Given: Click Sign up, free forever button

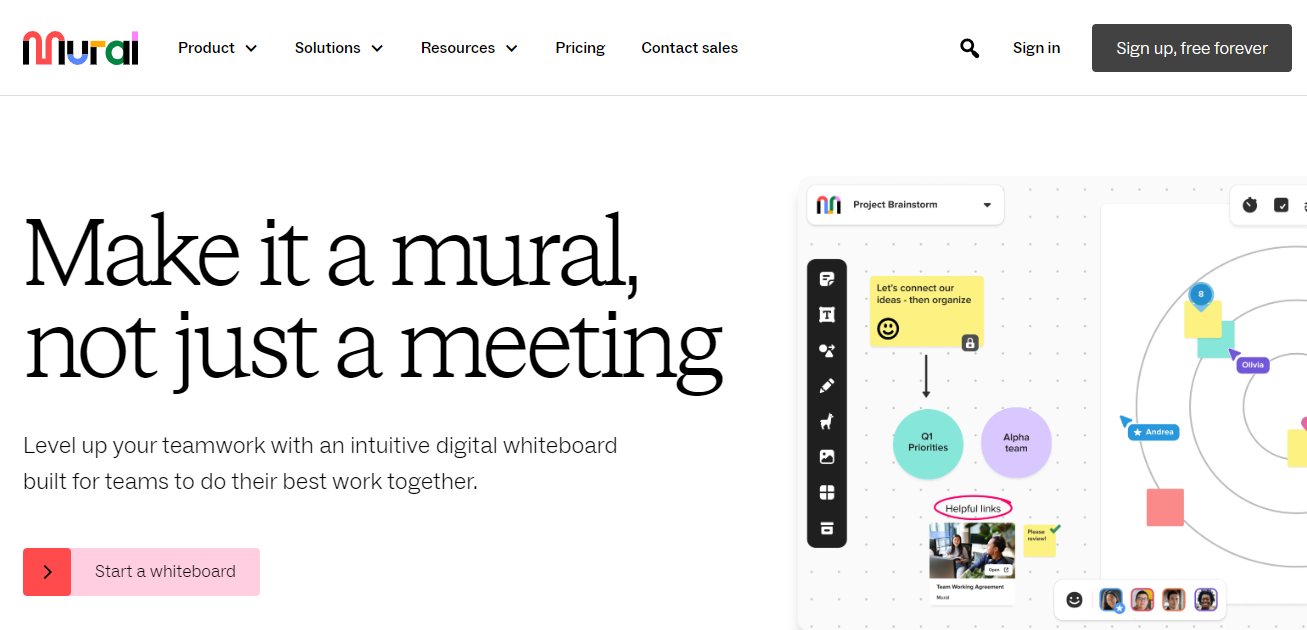Looking at the screenshot, I should point(1192,48).
